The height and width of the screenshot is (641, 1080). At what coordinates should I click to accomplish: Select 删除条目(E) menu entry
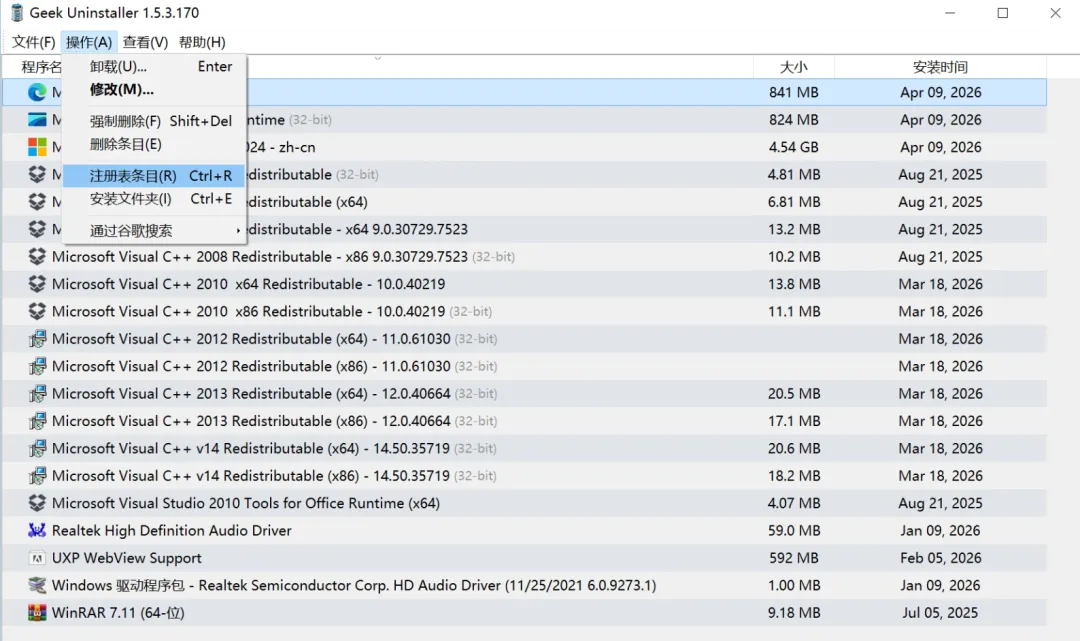pyautogui.click(x=154, y=144)
